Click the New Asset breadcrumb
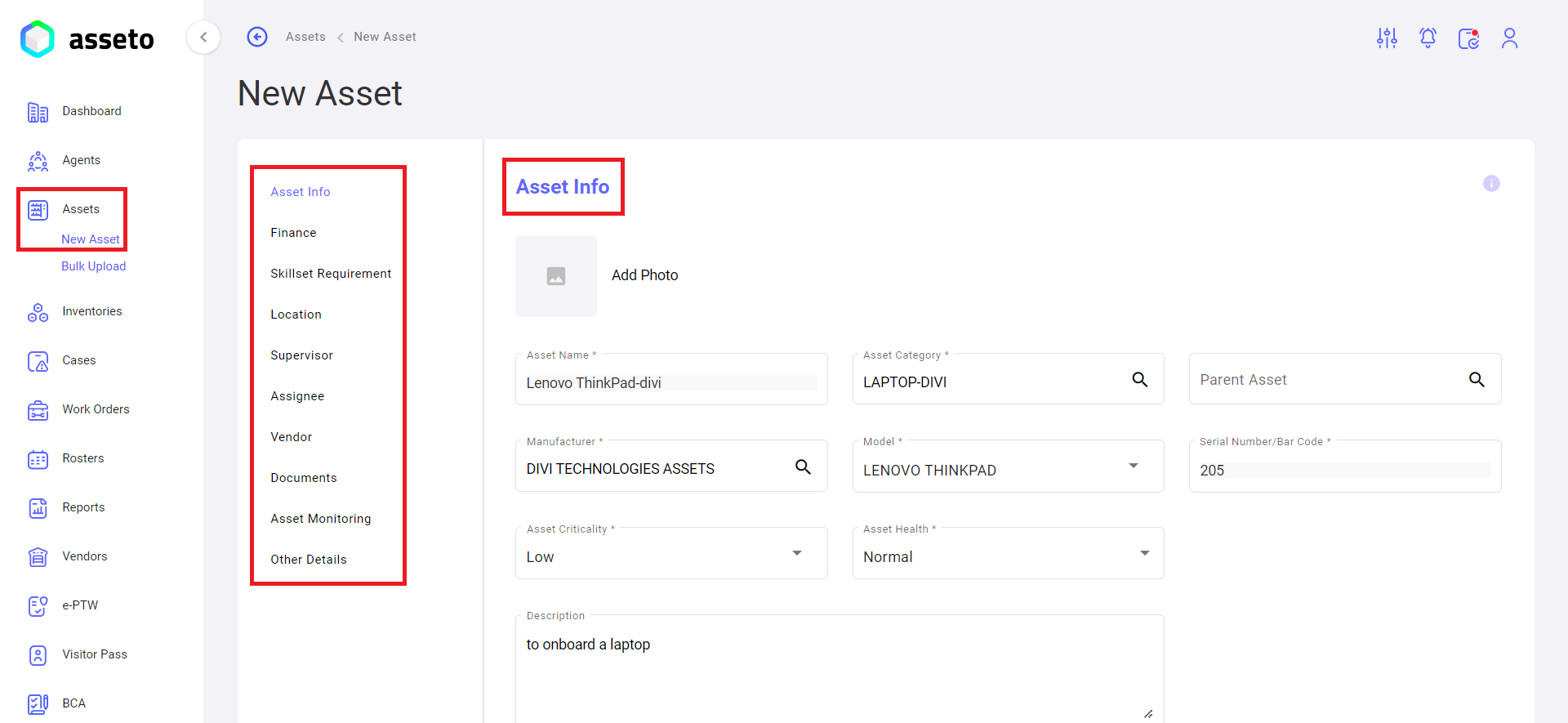 pos(385,37)
